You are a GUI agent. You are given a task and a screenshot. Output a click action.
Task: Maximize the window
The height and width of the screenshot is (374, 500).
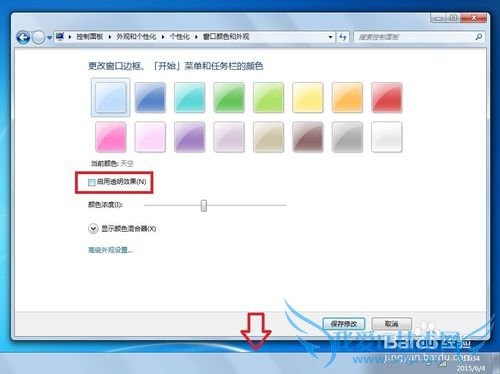point(453,18)
